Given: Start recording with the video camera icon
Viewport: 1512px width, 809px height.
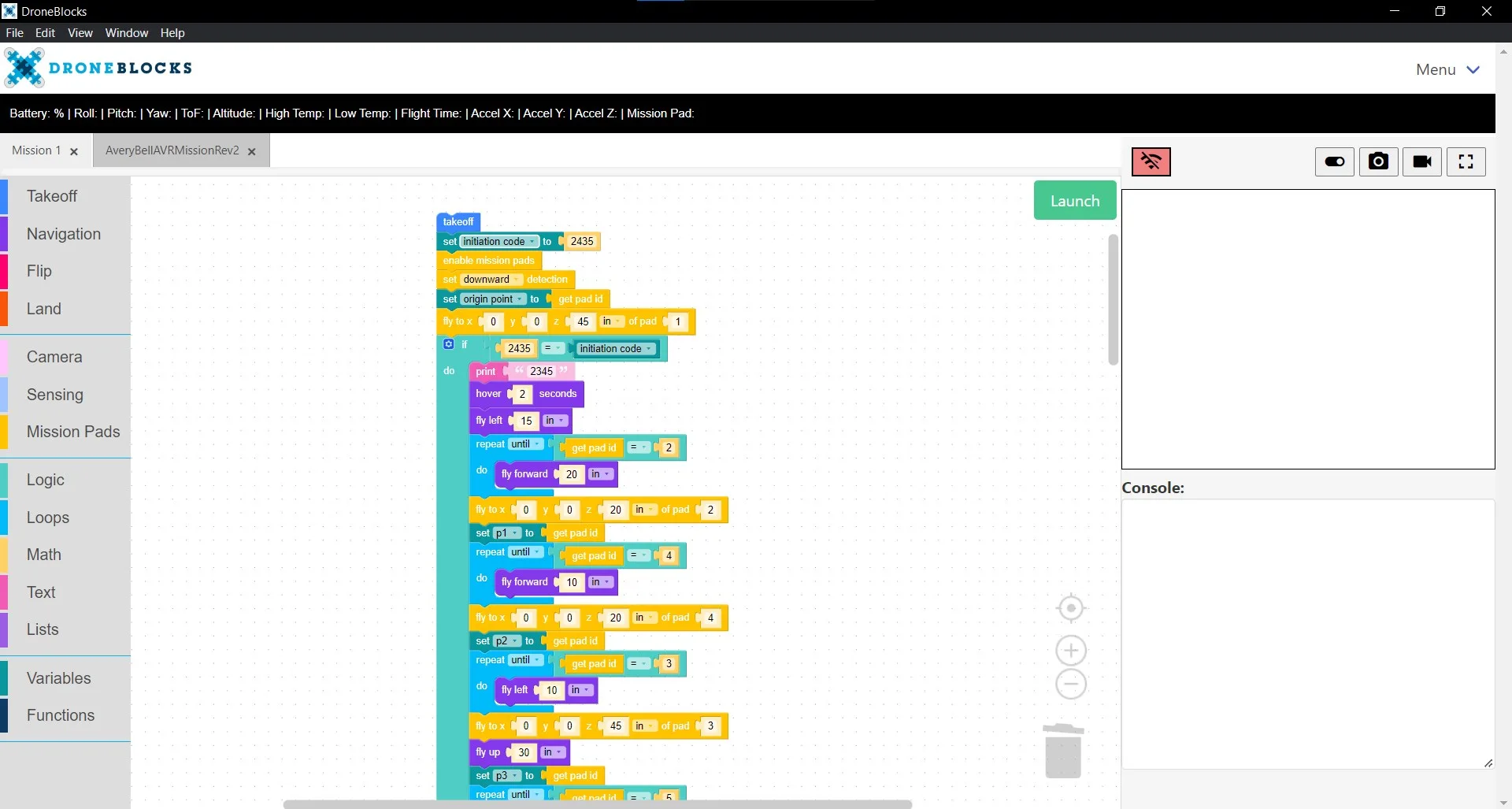Looking at the screenshot, I should click(x=1422, y=161).
